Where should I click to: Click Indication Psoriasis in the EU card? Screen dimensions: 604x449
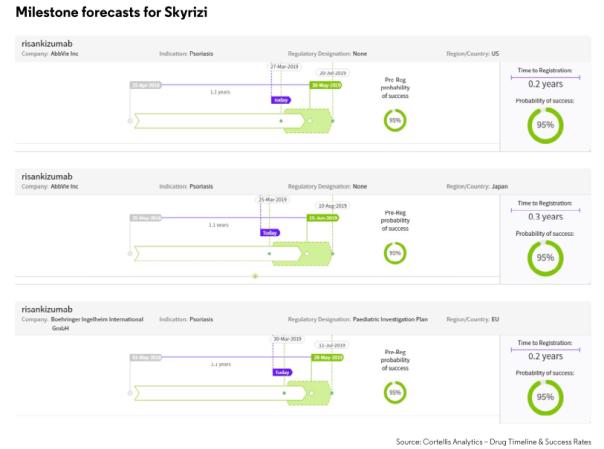(x=186, y=319)
